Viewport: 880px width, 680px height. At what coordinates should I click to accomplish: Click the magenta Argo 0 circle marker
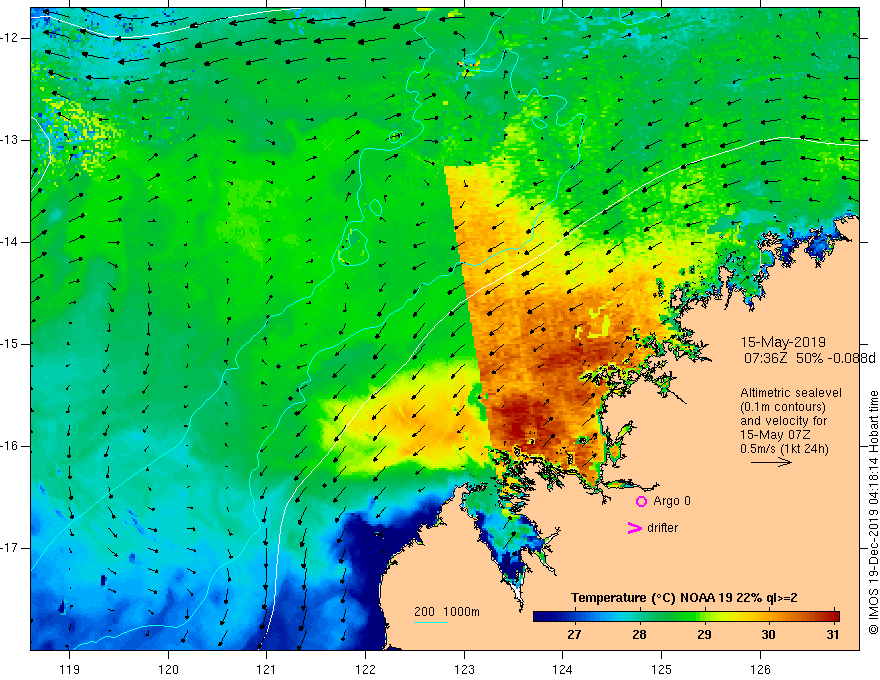(641, 502)
